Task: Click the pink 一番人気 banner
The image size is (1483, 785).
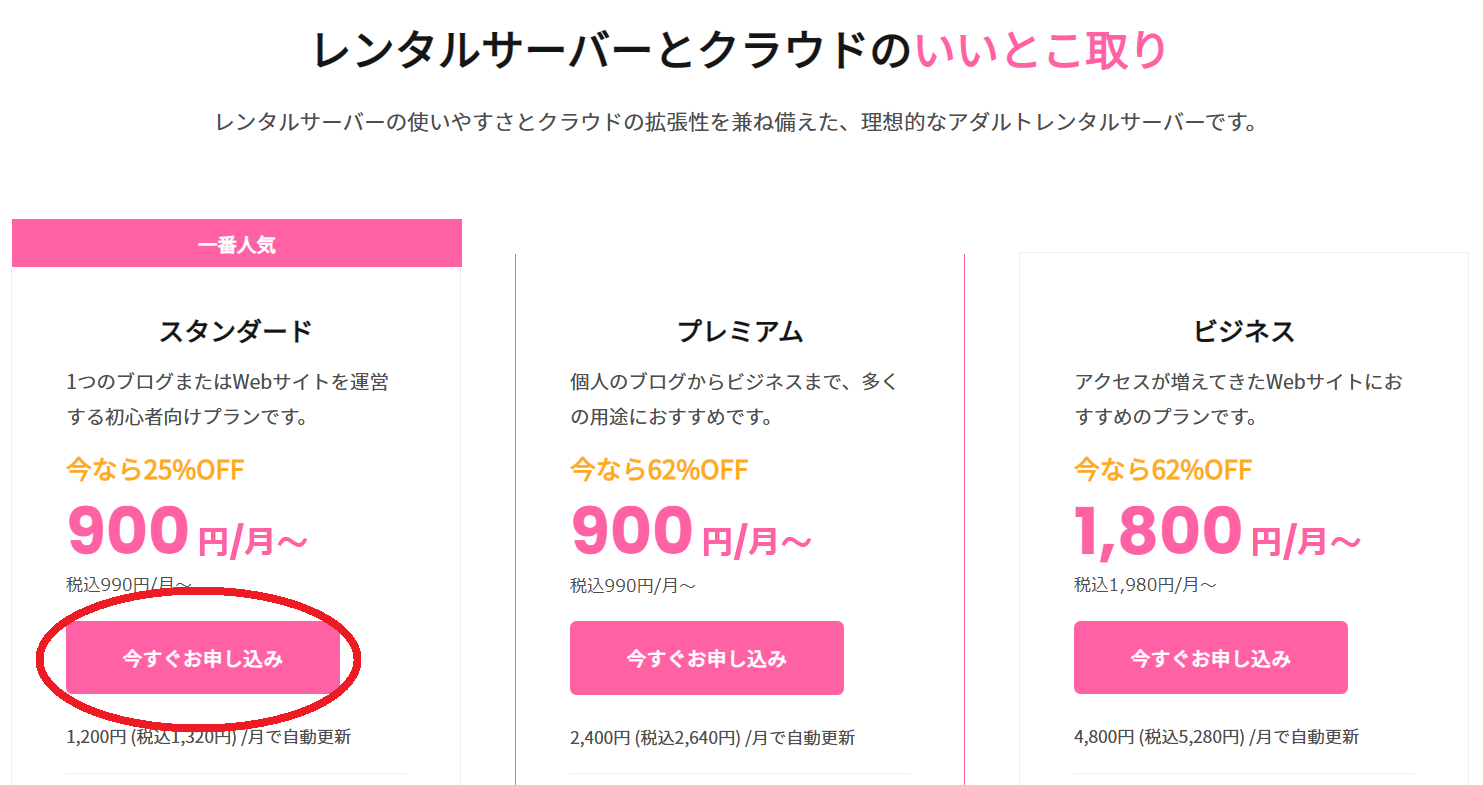Action: [x=236, y=244]
